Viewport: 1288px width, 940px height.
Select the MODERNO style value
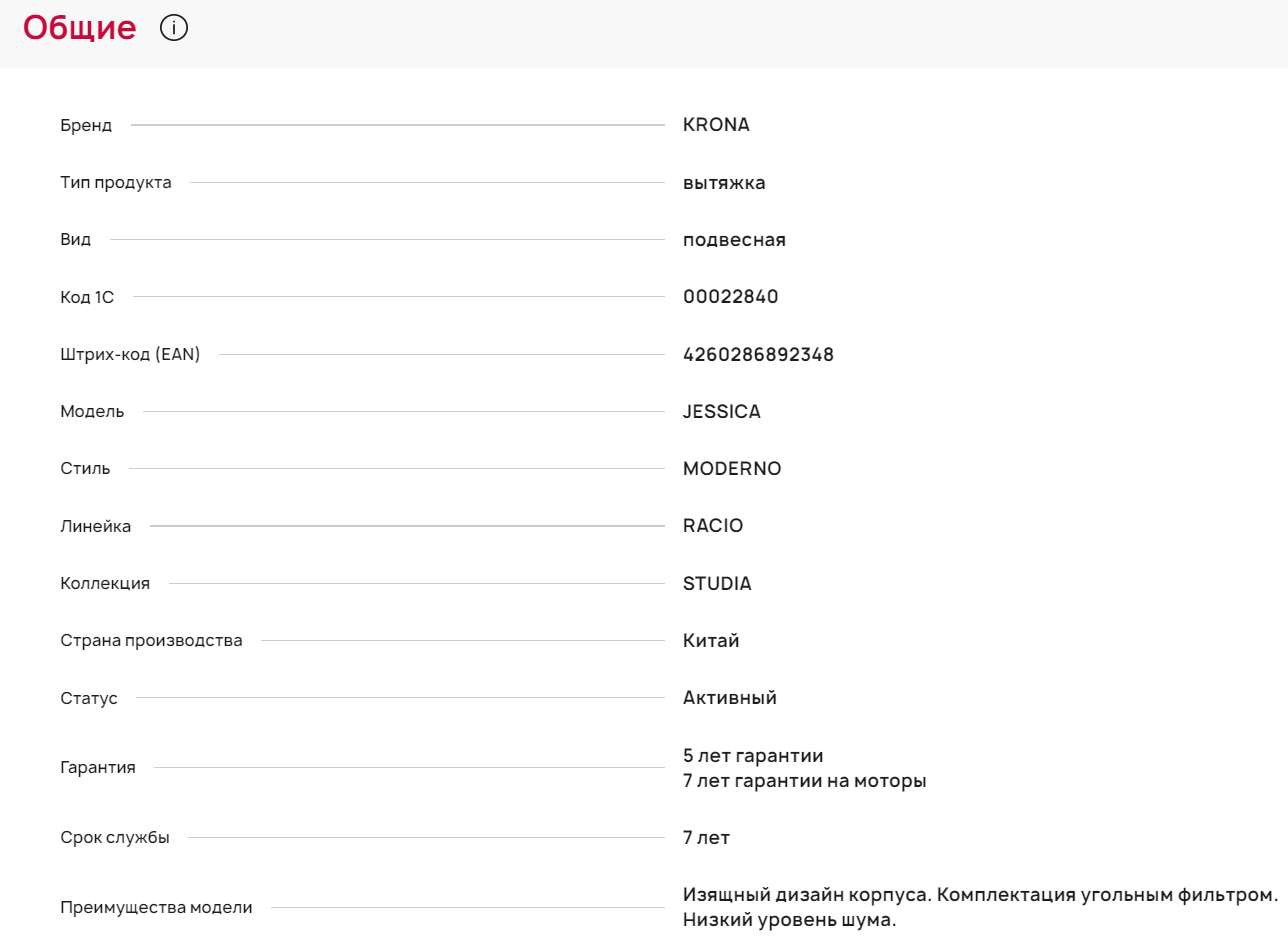coord(732,469)
